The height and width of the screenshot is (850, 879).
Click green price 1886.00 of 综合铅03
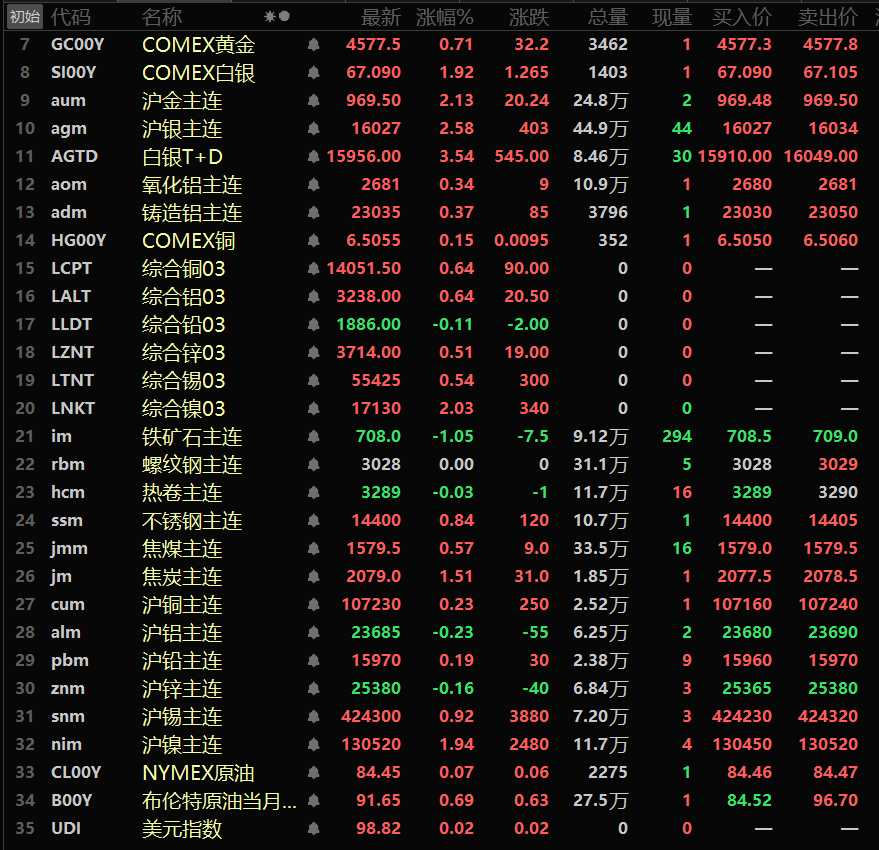(x=368, y=325)
